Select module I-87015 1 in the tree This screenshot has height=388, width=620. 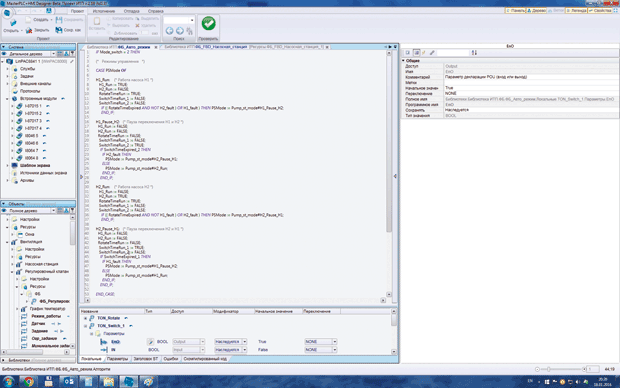(33, 106)
